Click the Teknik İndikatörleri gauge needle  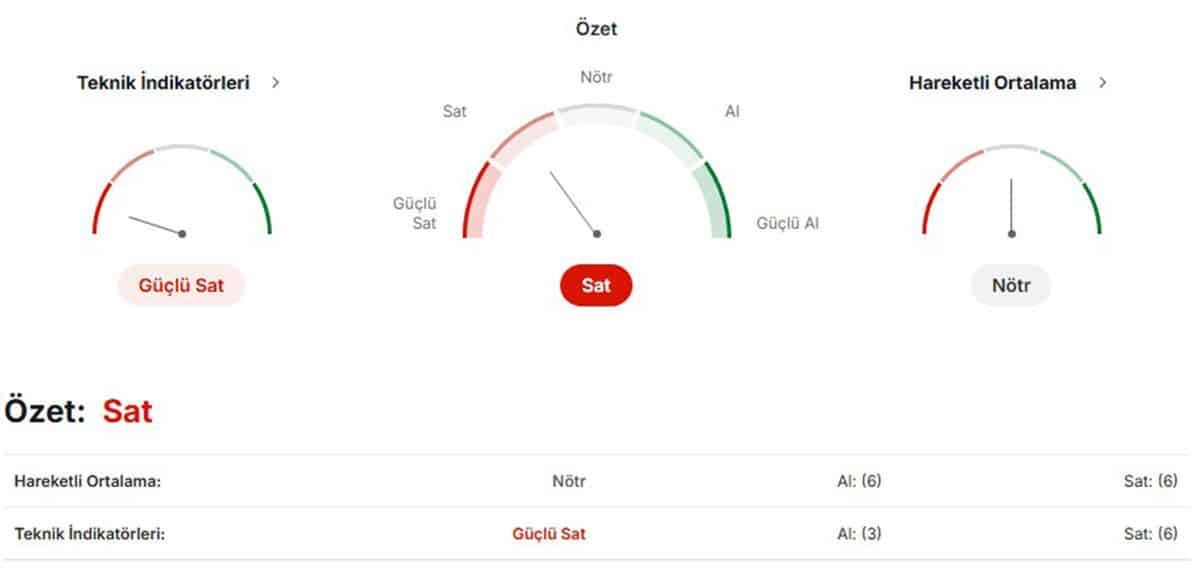click(156, 225)
